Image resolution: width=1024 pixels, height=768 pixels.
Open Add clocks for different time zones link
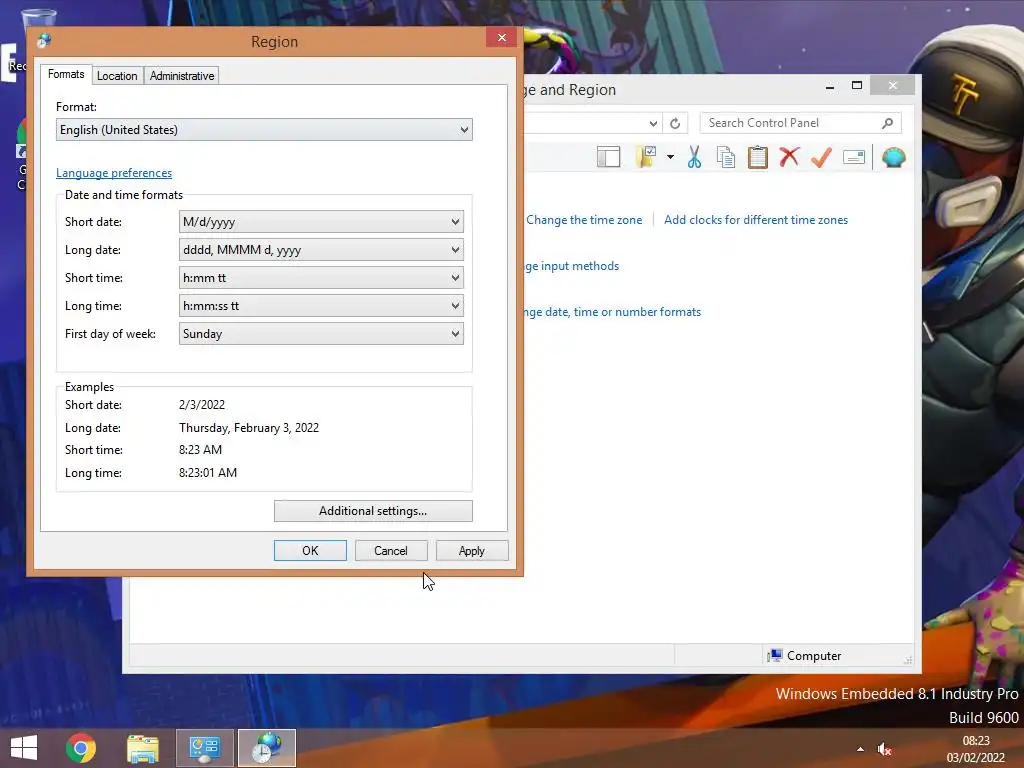(x=756, y=220)
